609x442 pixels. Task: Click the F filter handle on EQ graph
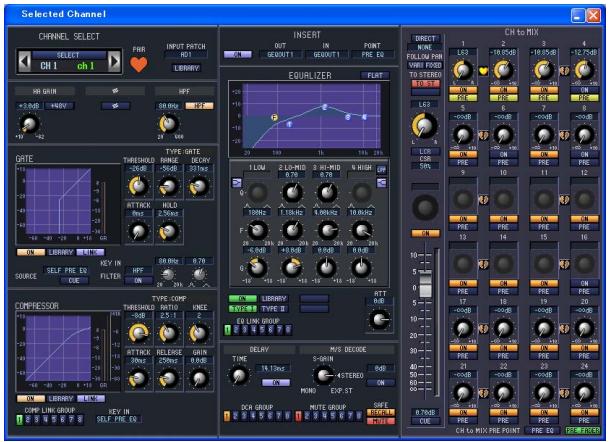[274, 117]
